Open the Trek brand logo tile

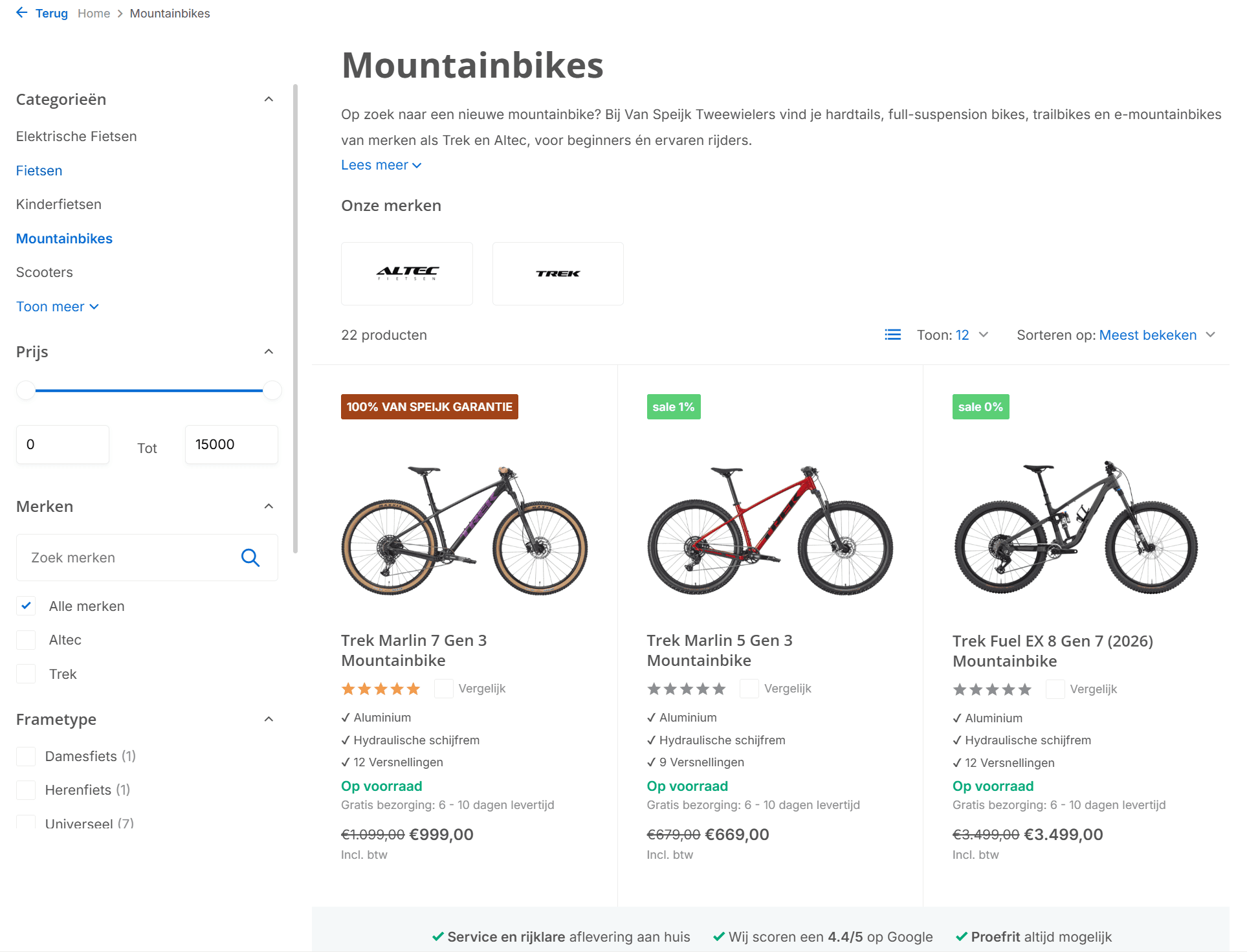coord(558,274)
